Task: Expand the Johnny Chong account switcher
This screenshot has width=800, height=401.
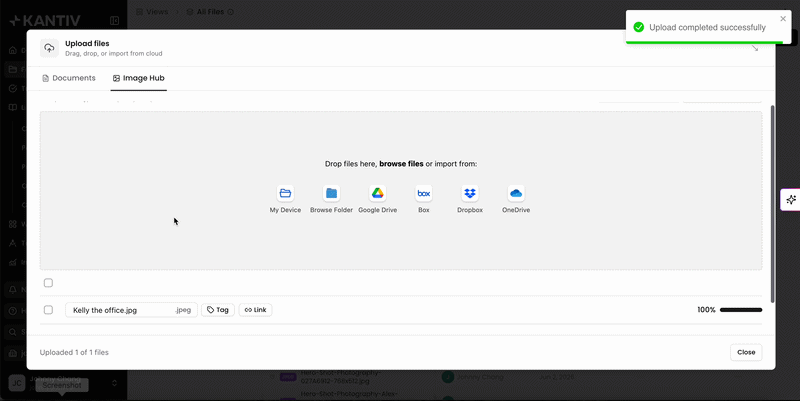Action: [x=114, y=383]
